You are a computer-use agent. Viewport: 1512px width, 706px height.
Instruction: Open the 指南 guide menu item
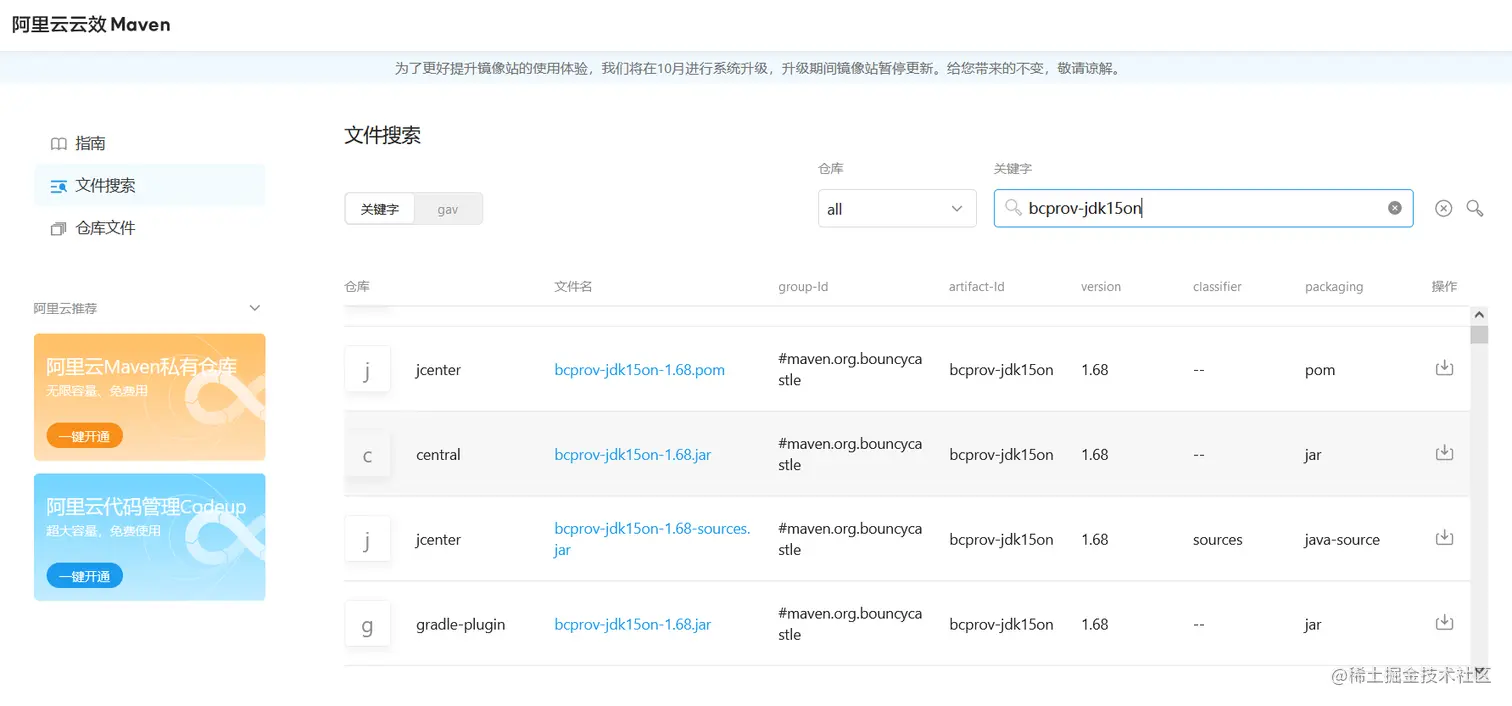[150, 143]
